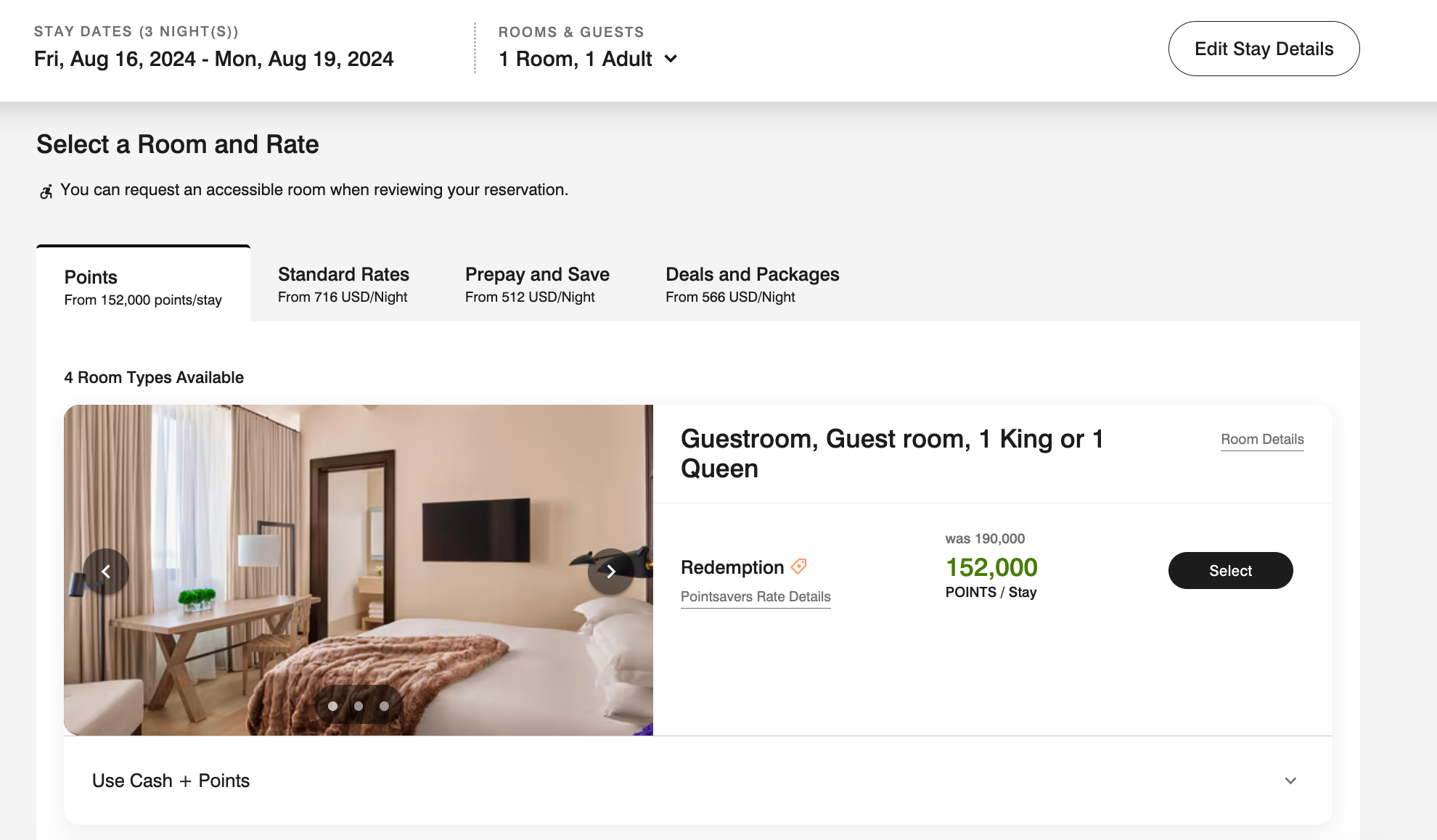Switch to the Standard Rates tab

coord(343,284)
